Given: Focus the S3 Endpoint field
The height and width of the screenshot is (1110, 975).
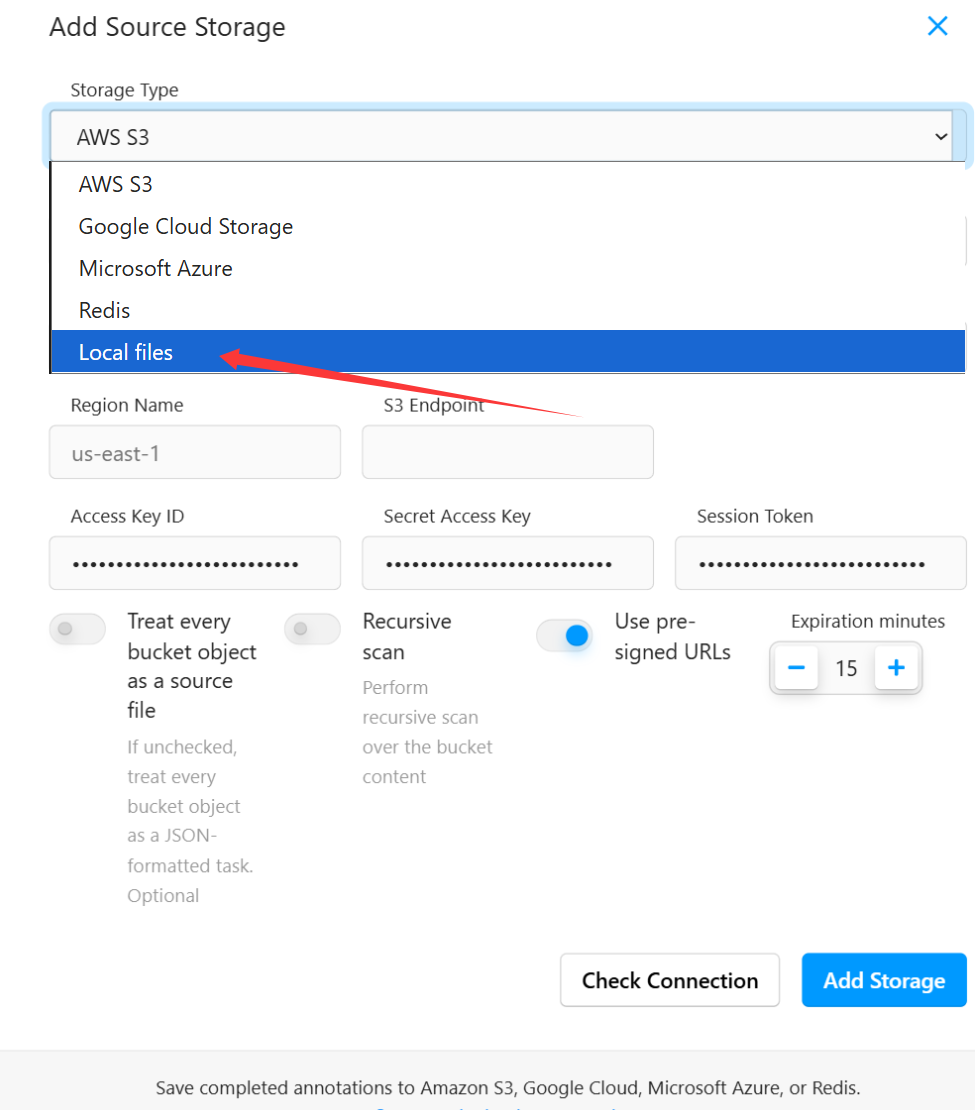Looking at the screenshot, I should pyautogui.click(x=508, y=452).
